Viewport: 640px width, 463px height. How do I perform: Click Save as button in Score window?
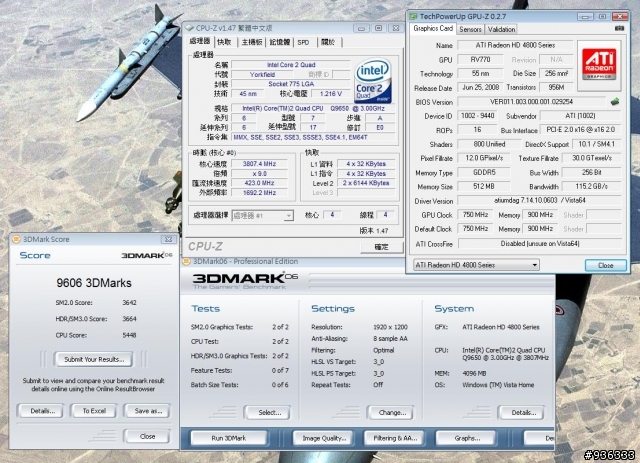148,411
